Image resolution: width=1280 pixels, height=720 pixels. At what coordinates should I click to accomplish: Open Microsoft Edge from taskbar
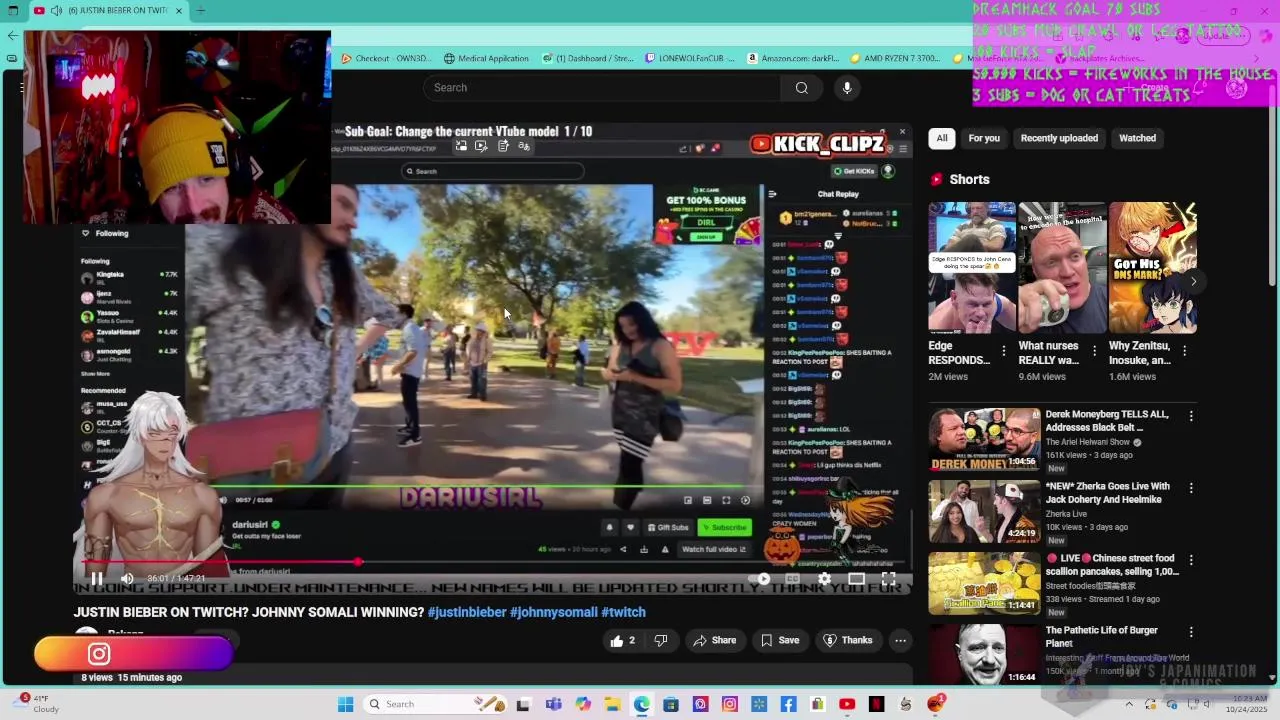point(641,704)
